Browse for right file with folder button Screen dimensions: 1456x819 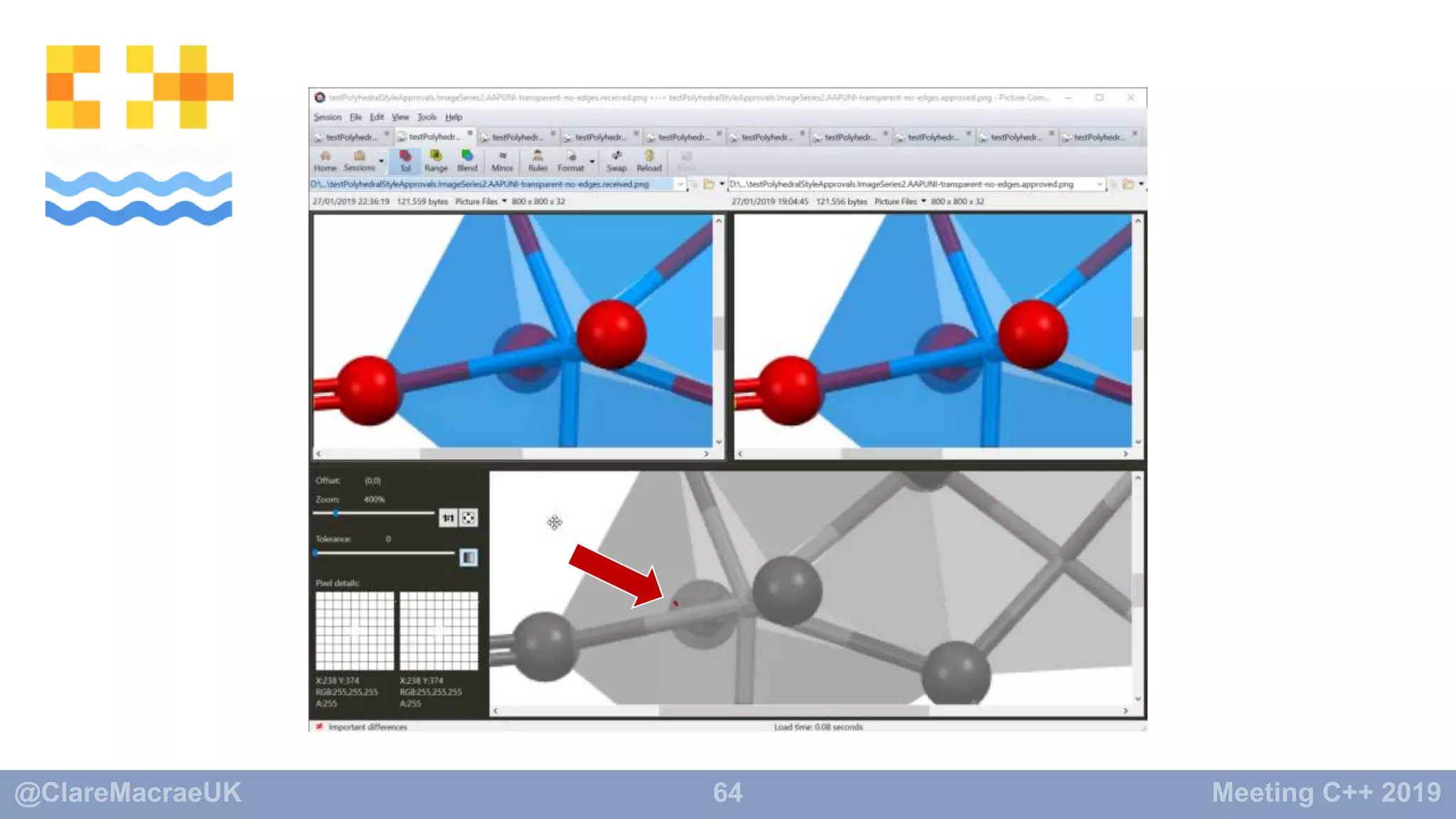pyautogui.click(x=1128, y=184)
